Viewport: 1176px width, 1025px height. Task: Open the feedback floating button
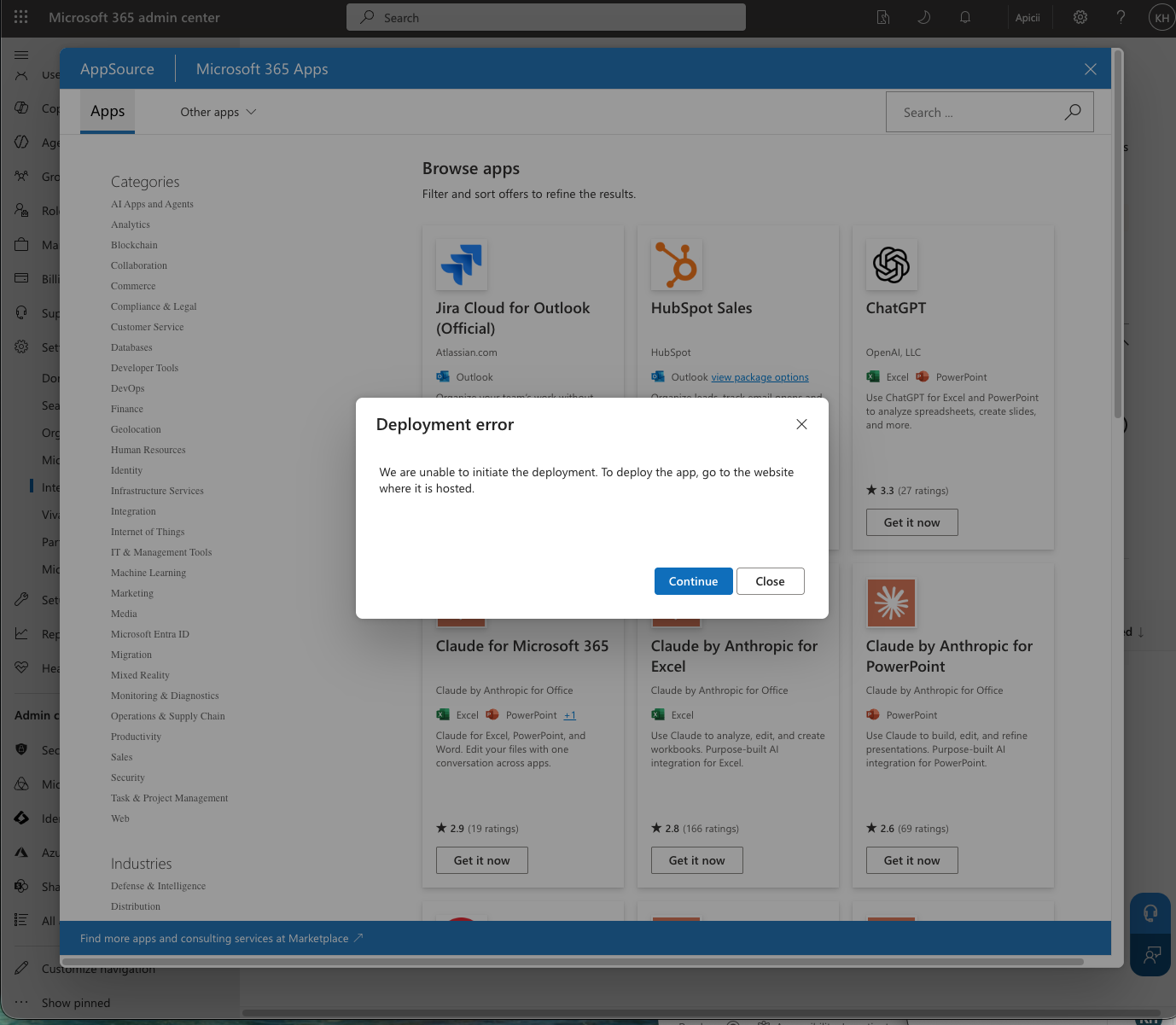tap(1151, 955)
